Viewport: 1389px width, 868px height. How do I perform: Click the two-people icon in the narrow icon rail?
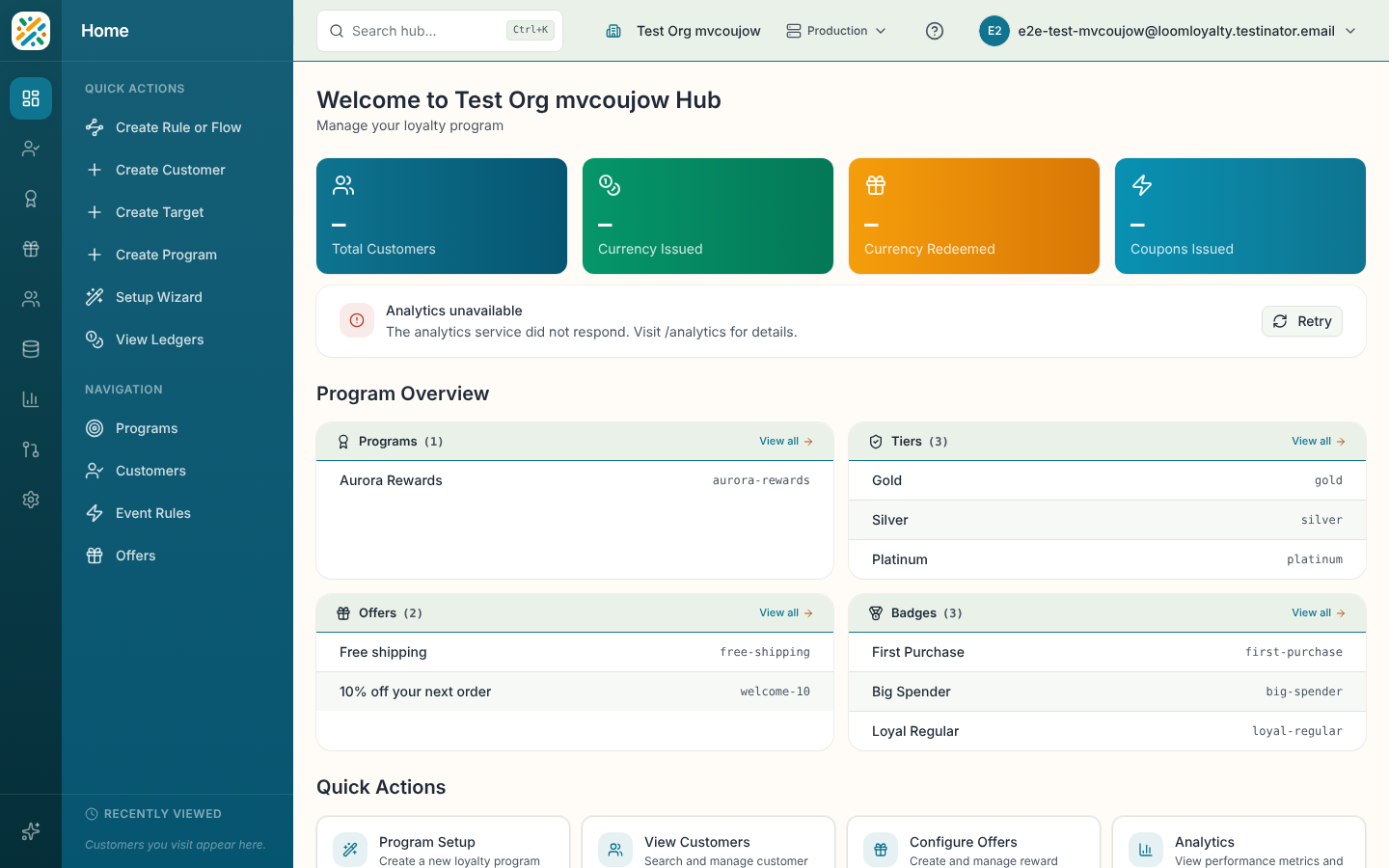(x=31, y=299)
